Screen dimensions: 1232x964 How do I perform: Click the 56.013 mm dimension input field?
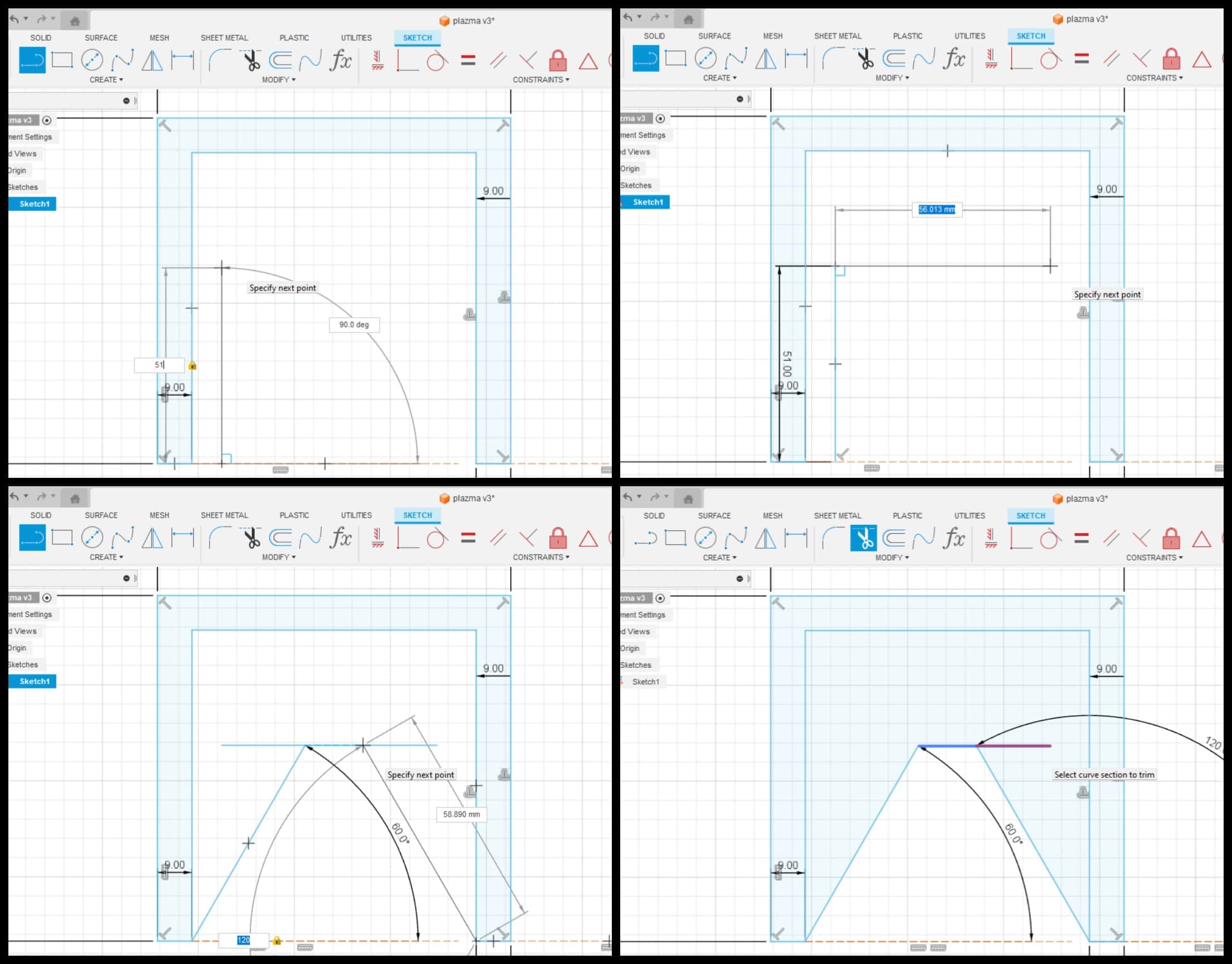pyautogui.click(x=936, y=210)
